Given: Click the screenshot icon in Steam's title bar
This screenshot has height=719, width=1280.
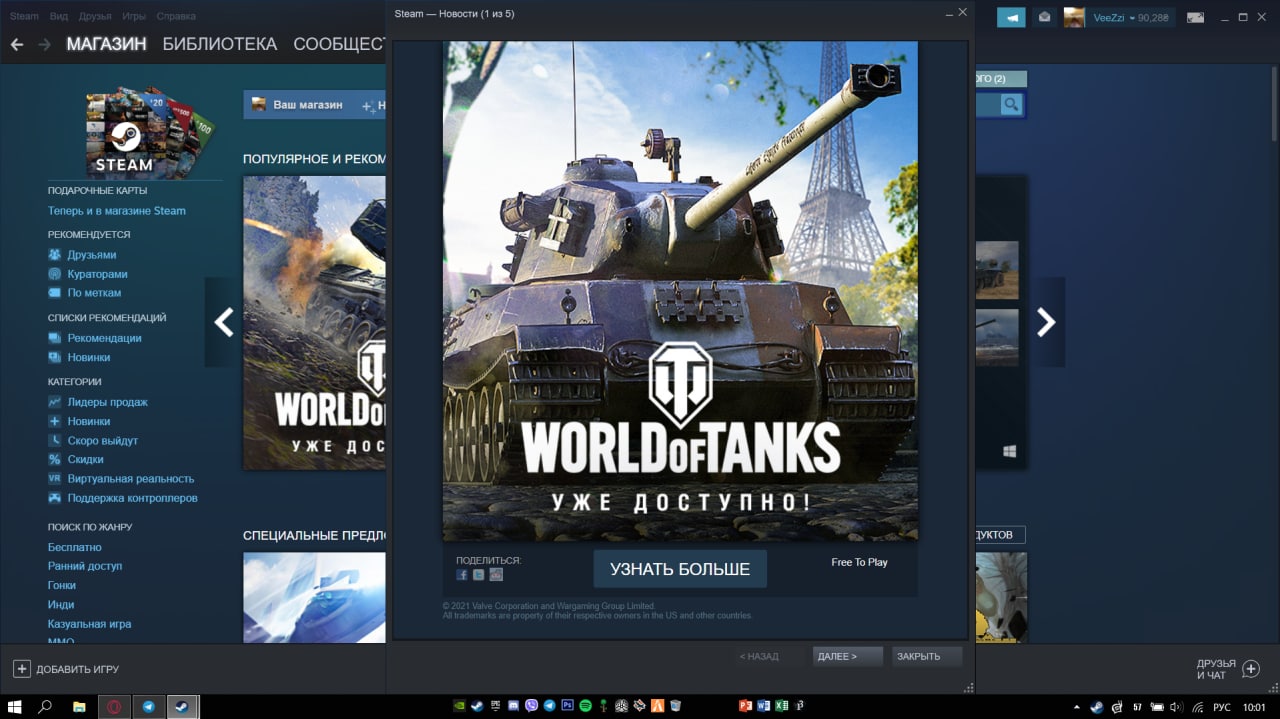Looking at the screenshot, I should coord(1194,17).
